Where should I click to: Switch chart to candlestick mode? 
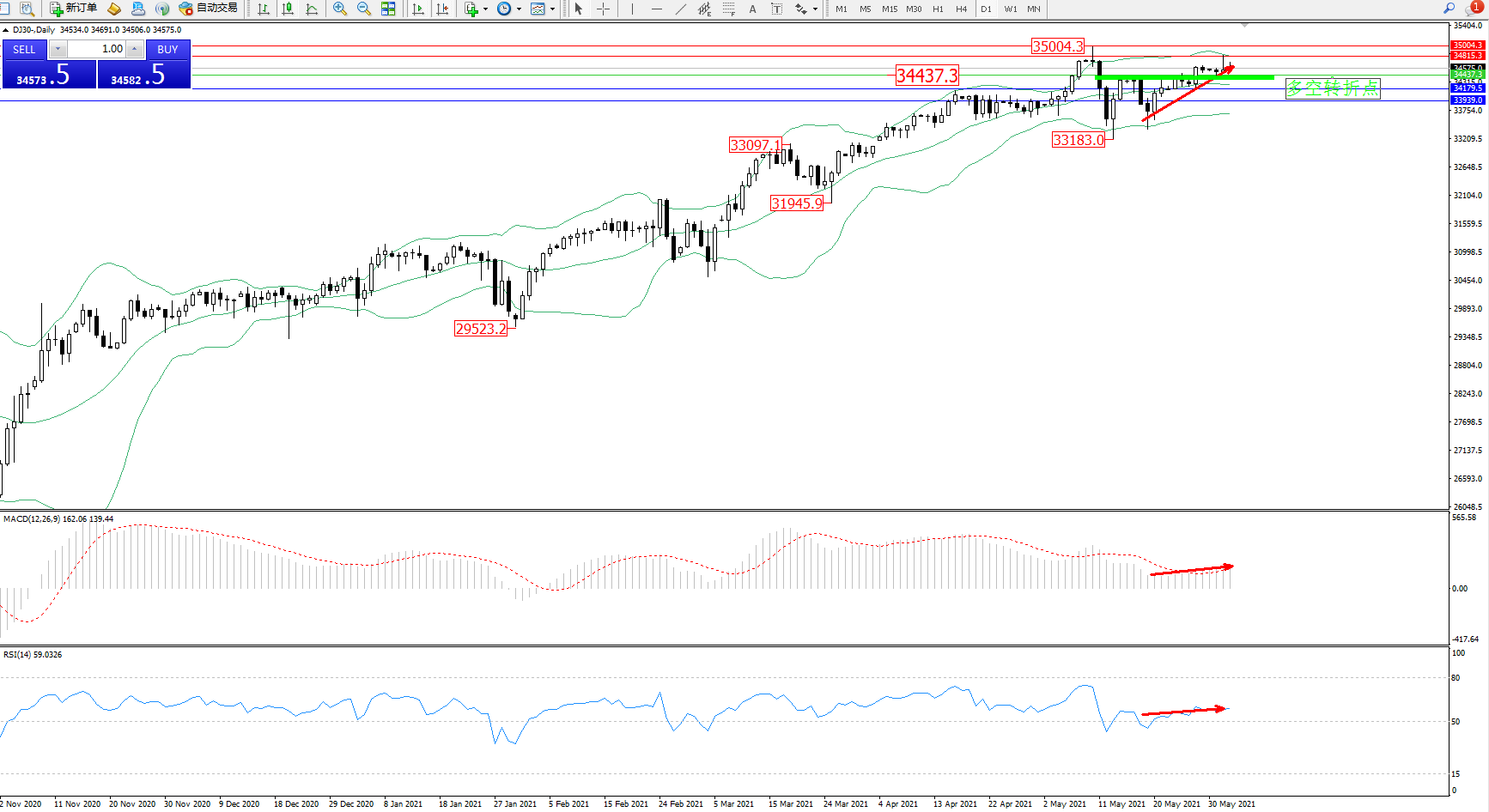tap(288, 9)
